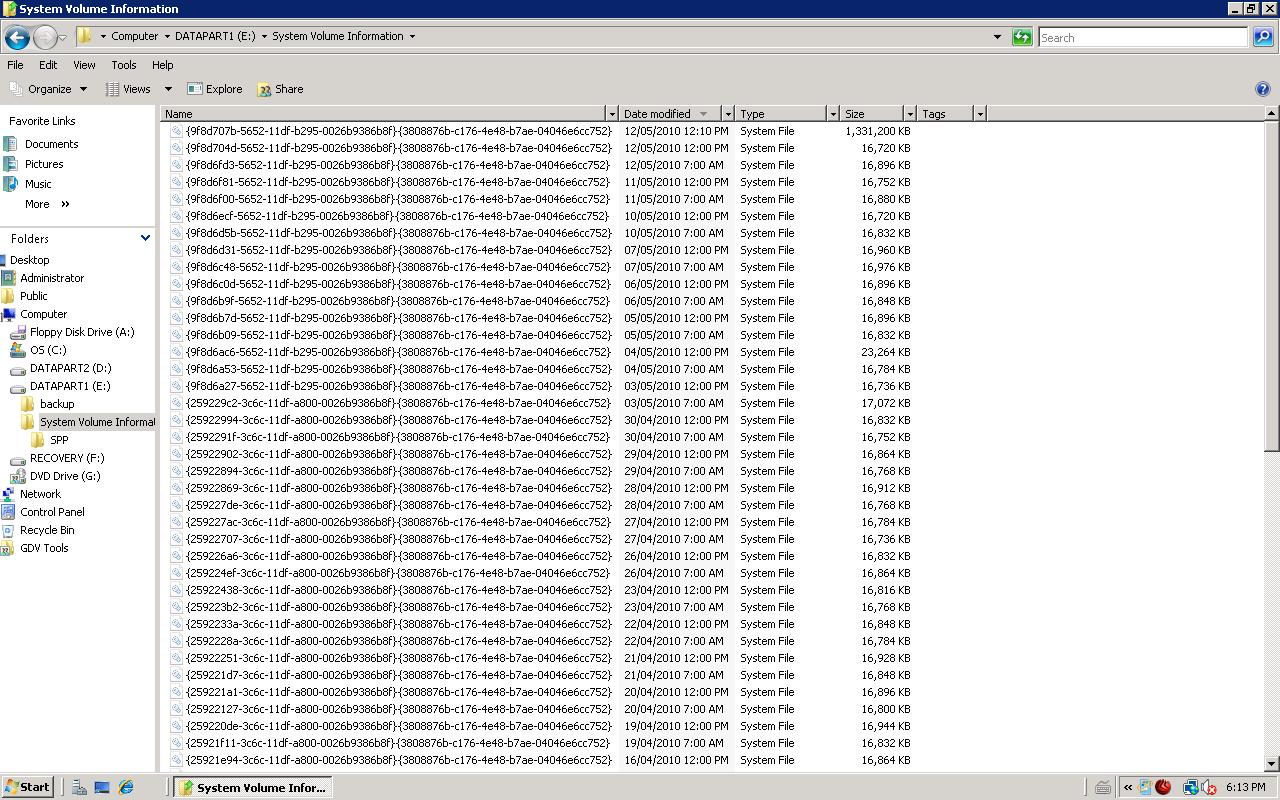Open the Date modified column dropdown
This screenshot has height=800, width=1280.
[x=727, y=113]
